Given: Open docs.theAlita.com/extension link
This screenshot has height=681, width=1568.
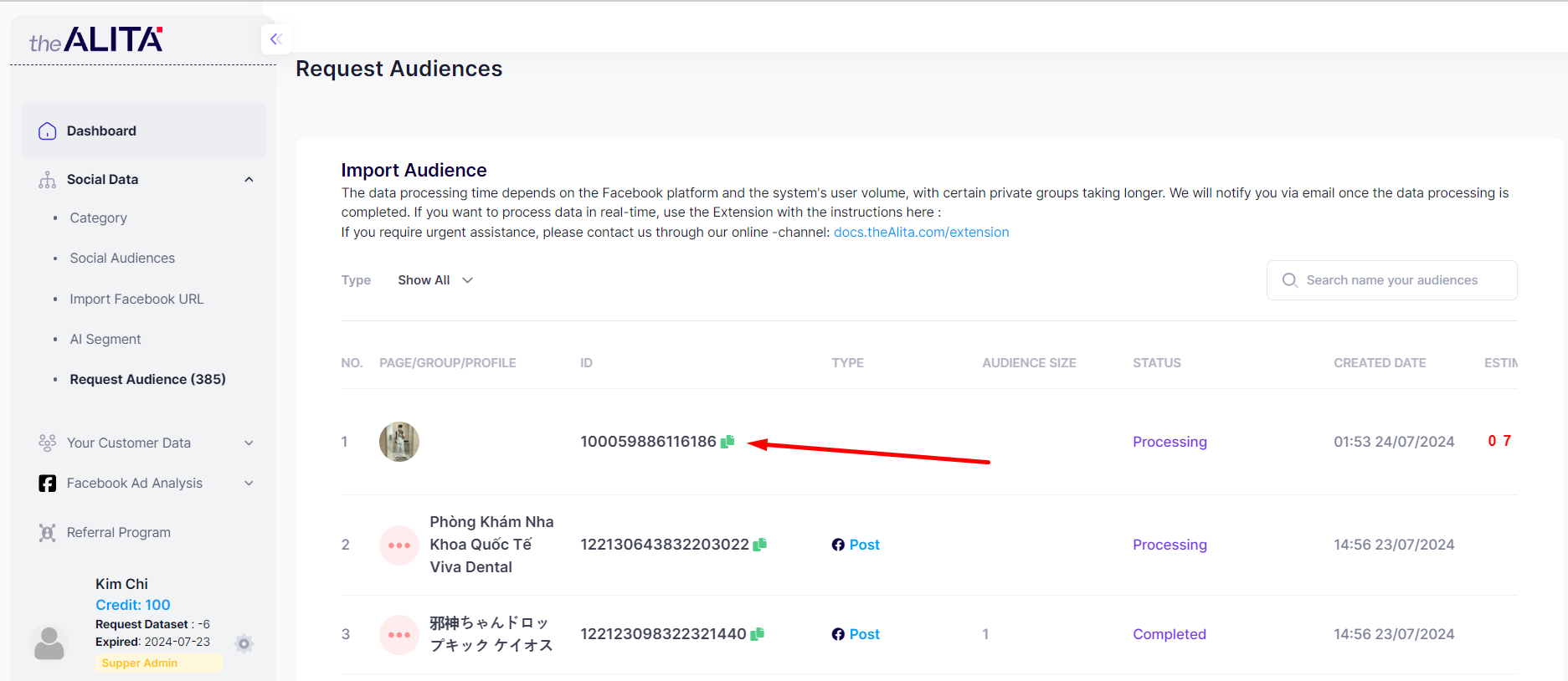Looking at the screenshot, I should (x=921, y=233).
